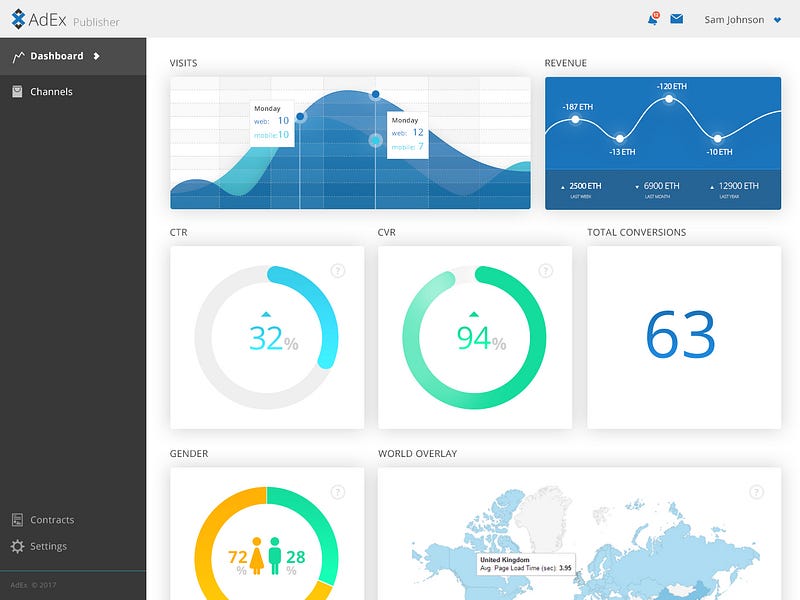This screenshot has height=600, width=800.
Task: Click the dark blue point beside web 10 tooltip
Action: (x=301, y=117)
